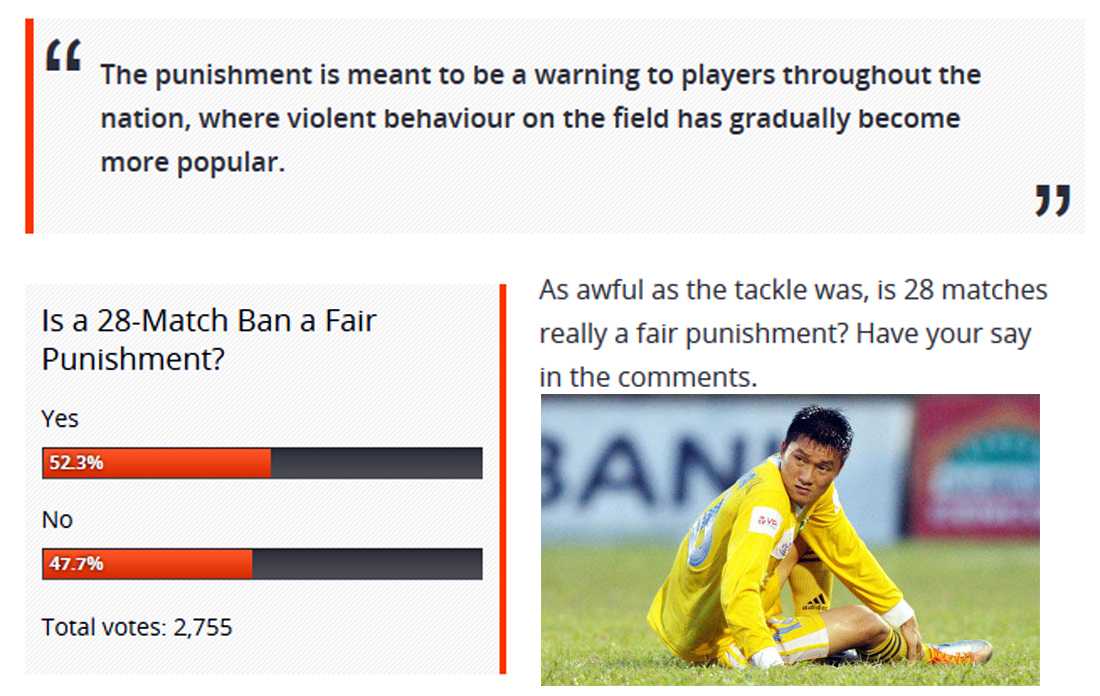This screenshot has width=1100, height=696.
Task: Click the sponsor badge on yellow jersey
Action: click(767, 520)
